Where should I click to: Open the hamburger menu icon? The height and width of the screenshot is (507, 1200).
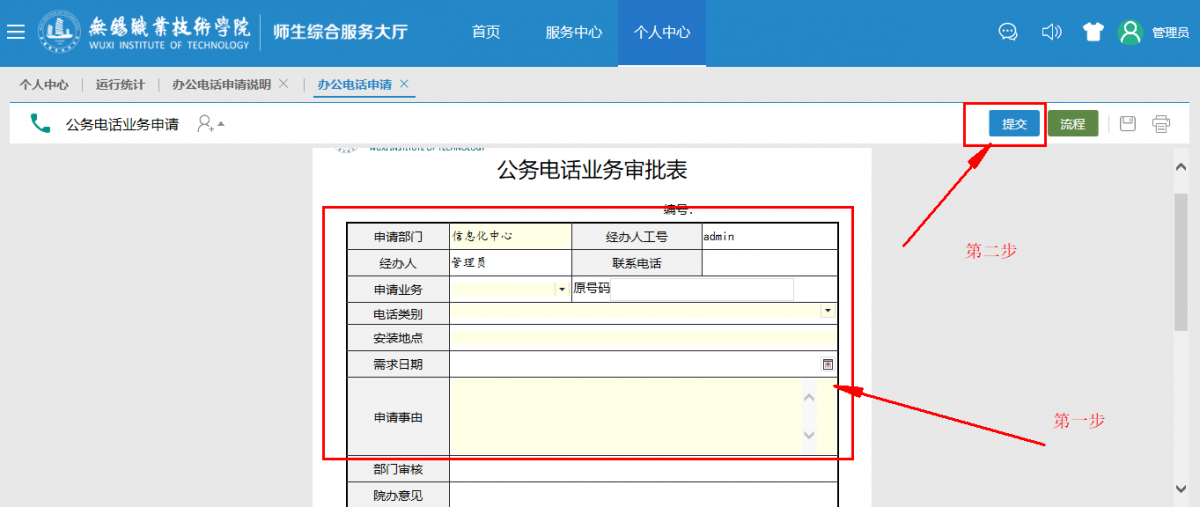15,32
